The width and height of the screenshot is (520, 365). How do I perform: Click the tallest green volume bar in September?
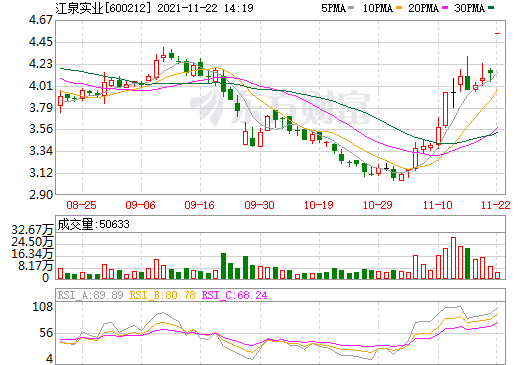(223, 266)
